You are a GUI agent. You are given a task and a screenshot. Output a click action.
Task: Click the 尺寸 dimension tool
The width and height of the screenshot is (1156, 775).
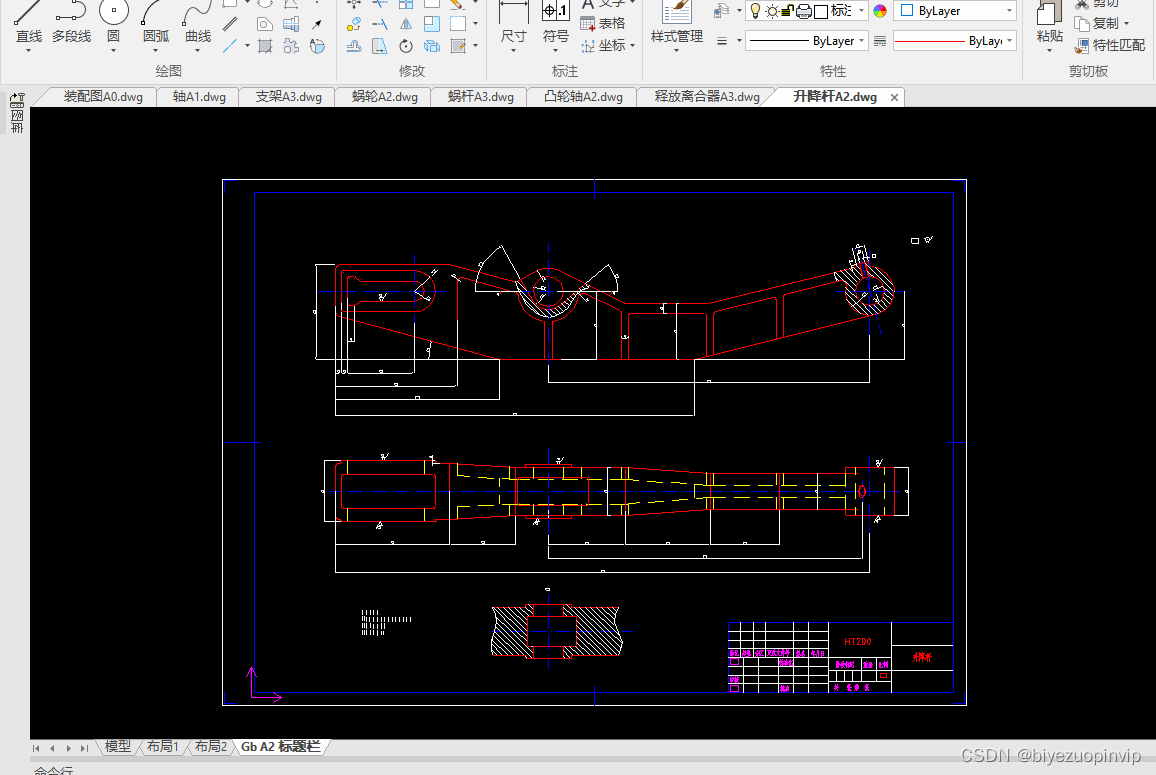pos(513,24)
